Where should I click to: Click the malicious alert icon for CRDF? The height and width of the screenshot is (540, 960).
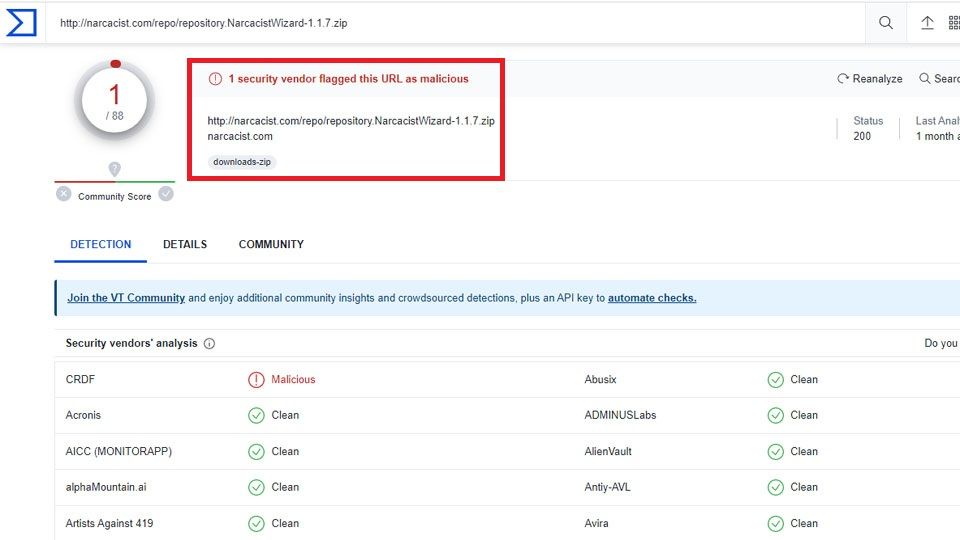256,380
